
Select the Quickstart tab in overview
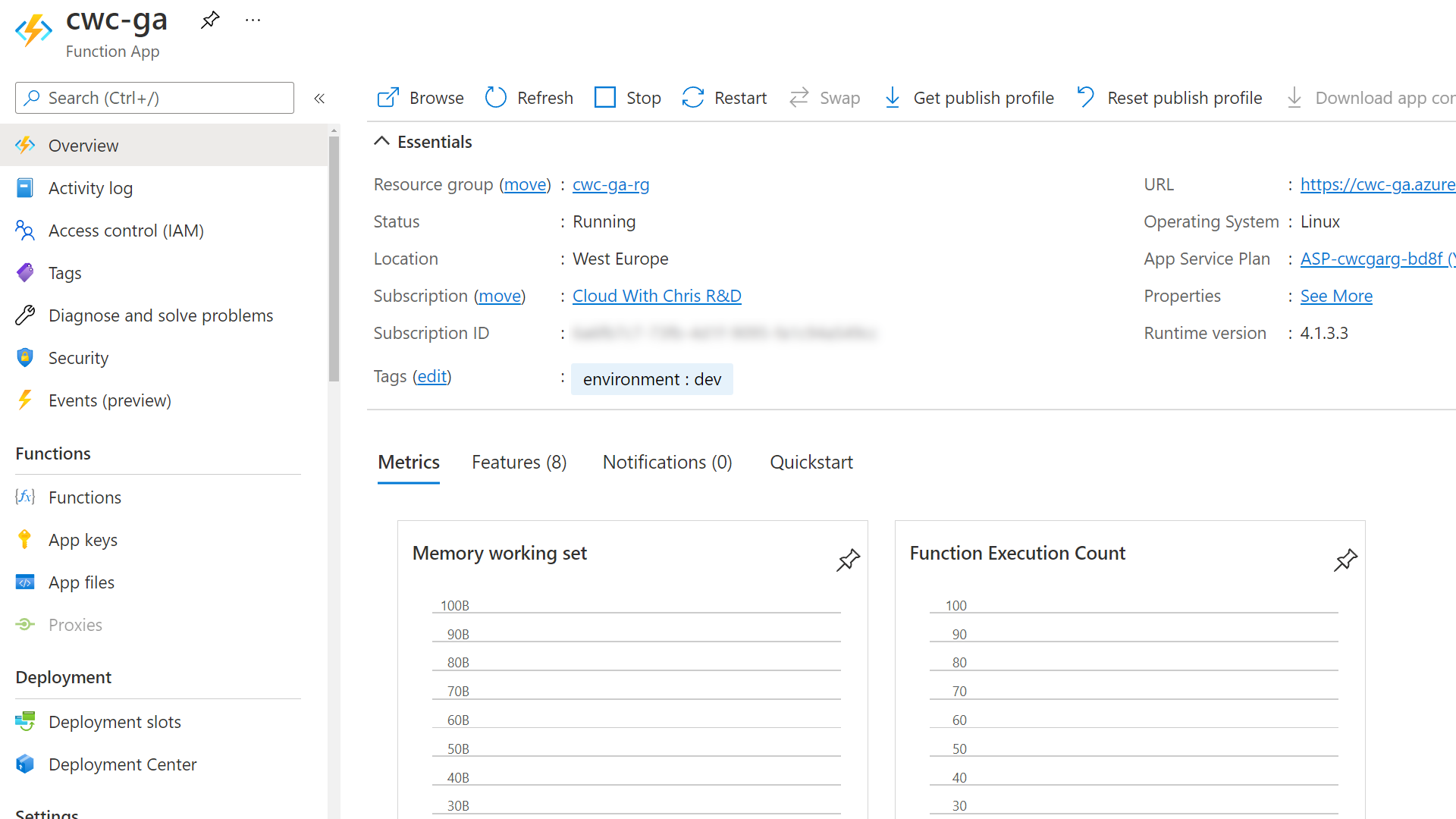pos(810,462)
